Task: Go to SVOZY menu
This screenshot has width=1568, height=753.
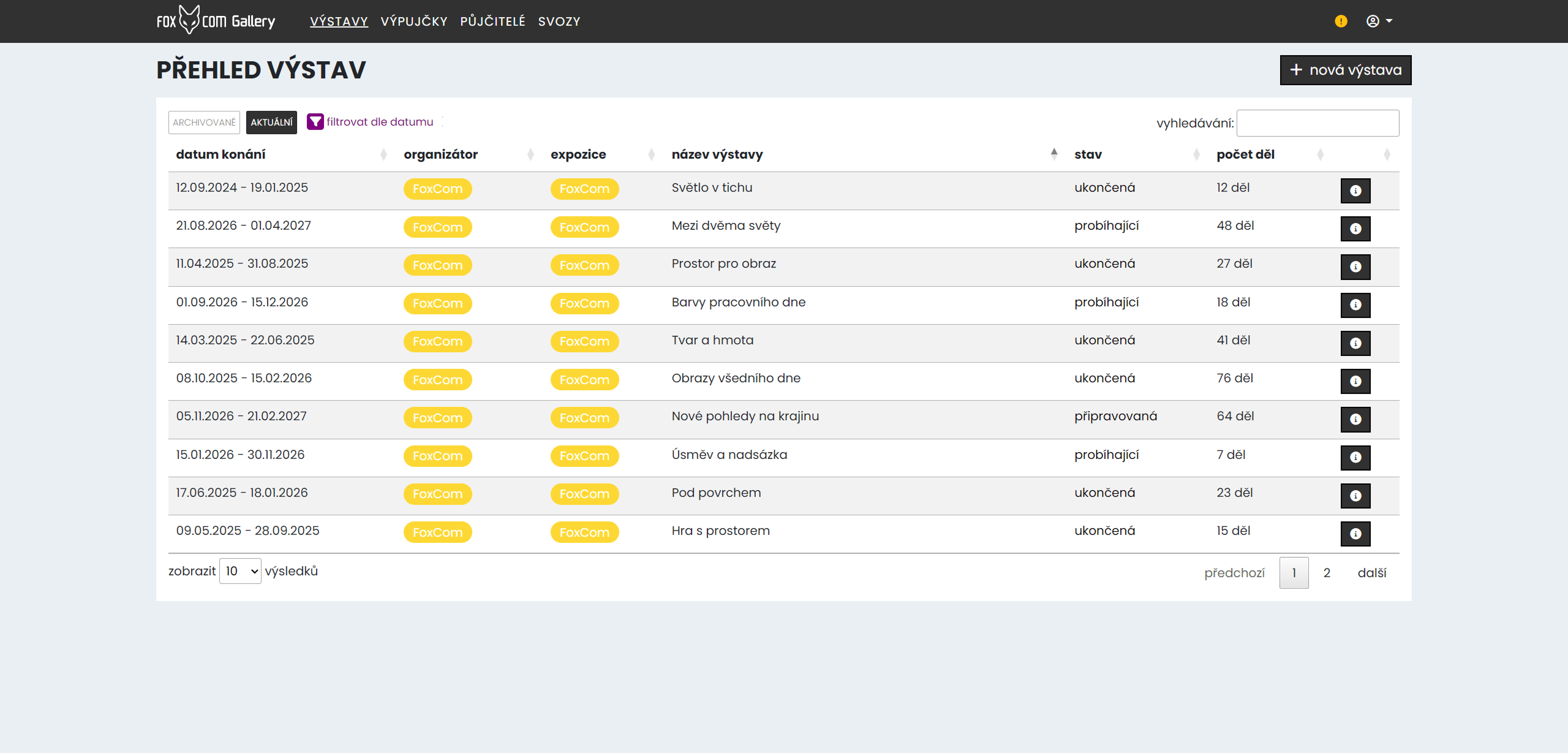Action: (559, 21)
